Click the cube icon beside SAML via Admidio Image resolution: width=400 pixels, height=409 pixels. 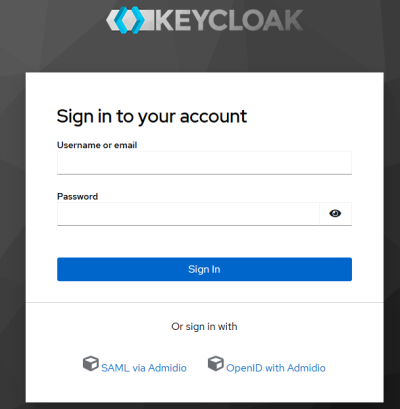tap(91, 363)
